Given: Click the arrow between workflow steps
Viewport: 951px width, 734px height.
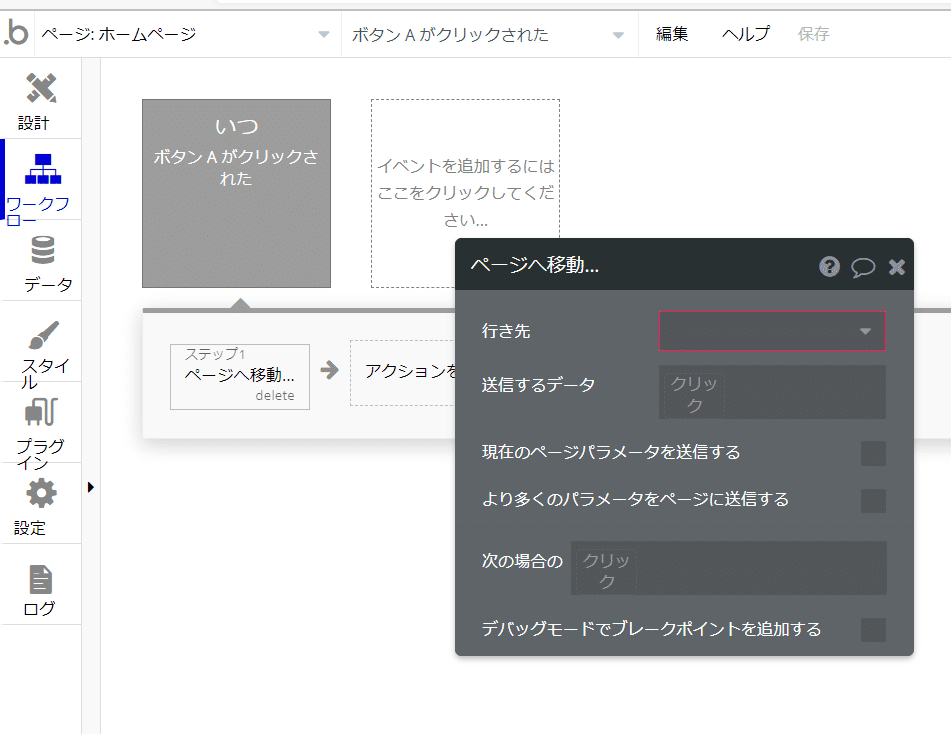Looking at the screenshot, I should click(329, 369).
